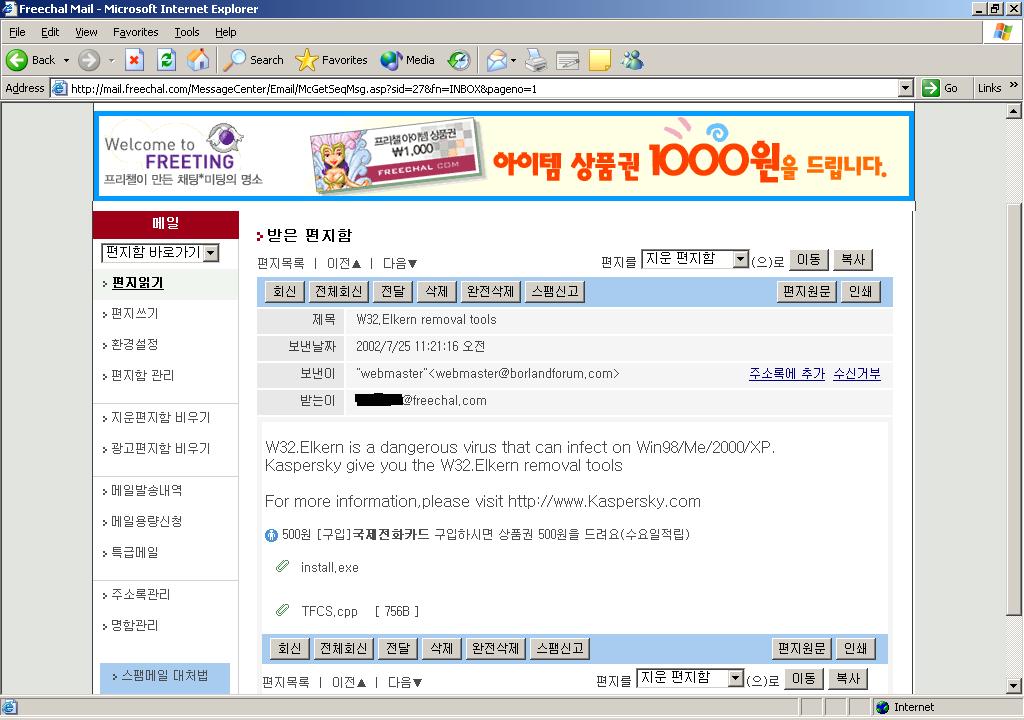Open the Tools menu
Screen dimensions: 1024x720
[187, 32]
